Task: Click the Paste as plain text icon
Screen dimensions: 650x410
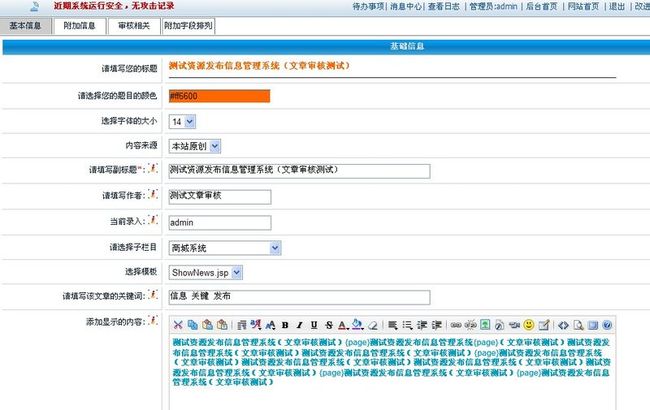Action: point(222,325)
